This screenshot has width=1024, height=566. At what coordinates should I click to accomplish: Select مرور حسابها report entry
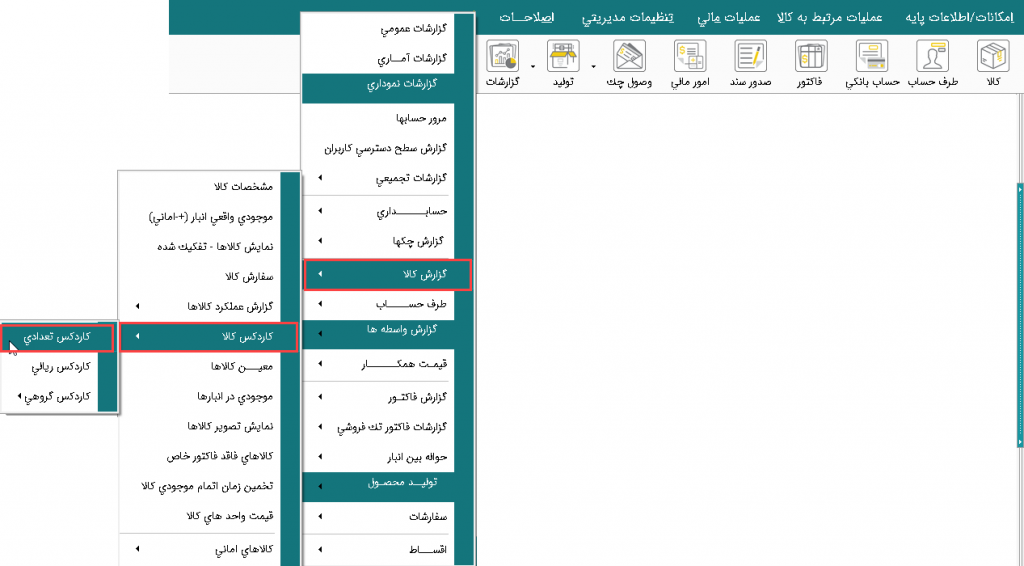(420, 118)
